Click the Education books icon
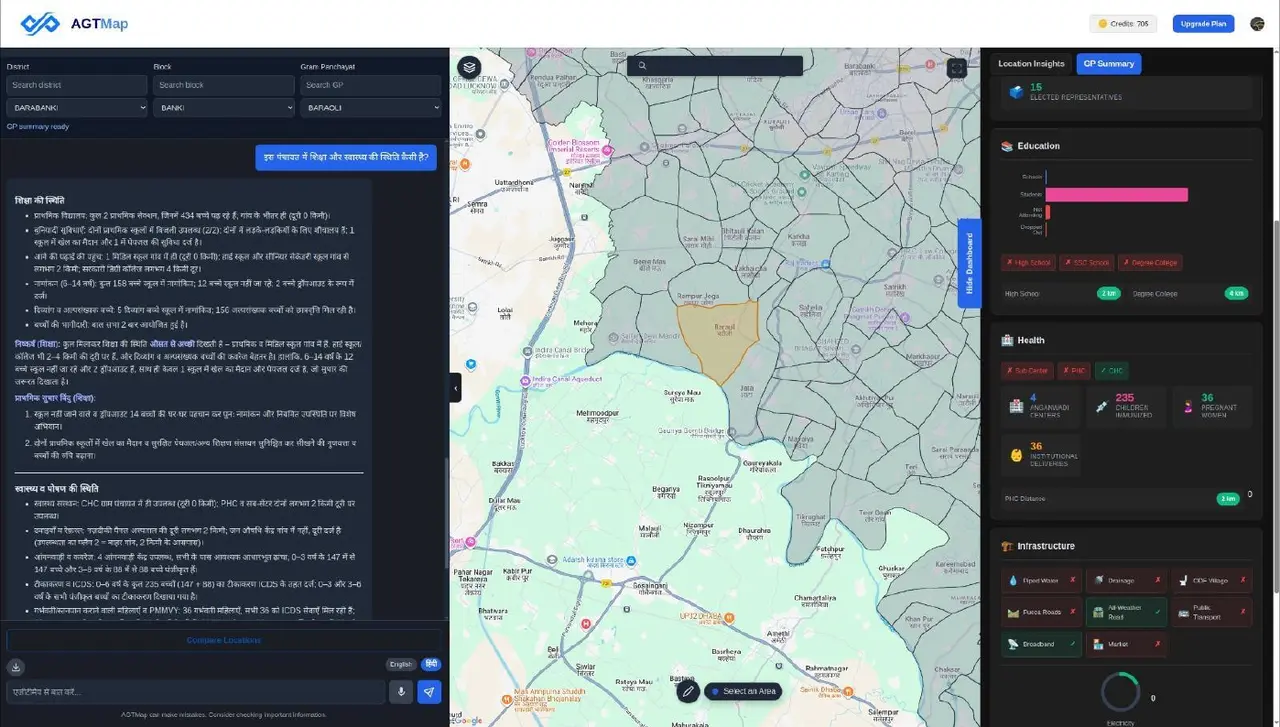Screen dimensions: 1280x727 click(1007, 146)
